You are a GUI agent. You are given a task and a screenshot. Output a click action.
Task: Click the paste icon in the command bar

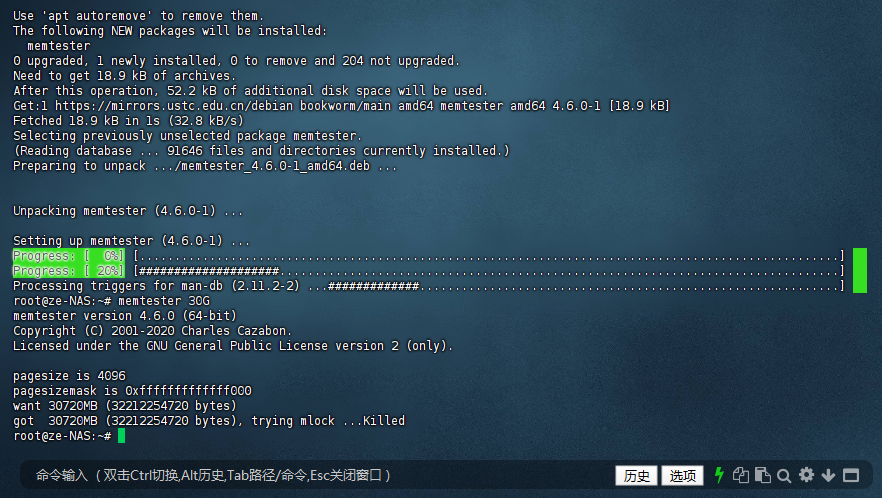(x=762, y=475)
